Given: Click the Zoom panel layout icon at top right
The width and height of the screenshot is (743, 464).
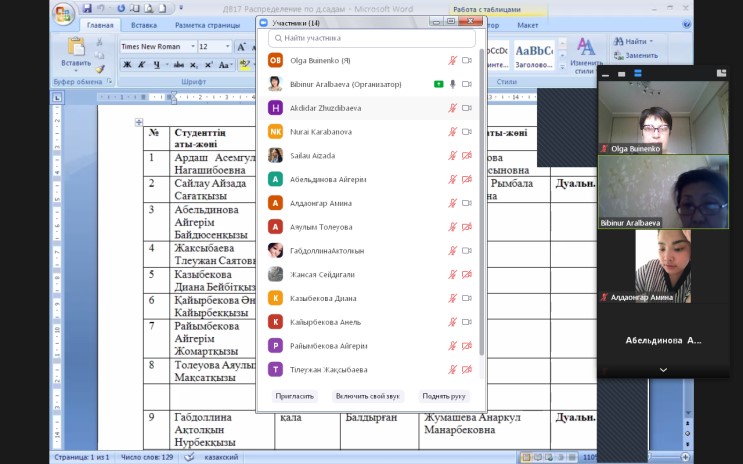Looking at the screenshot, I should 721,73.
